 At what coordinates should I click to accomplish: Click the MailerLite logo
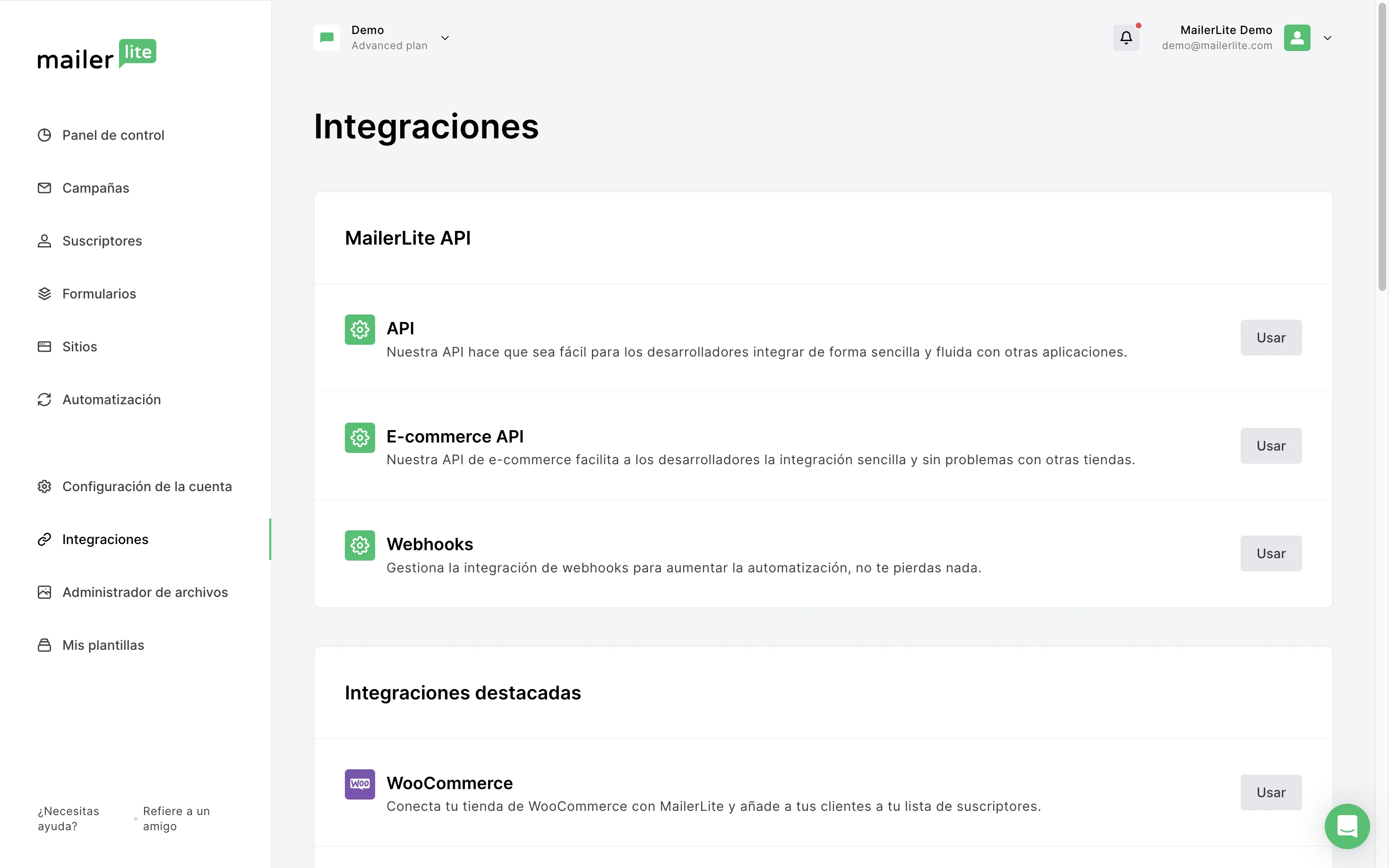pyautogui.click(x=96, y=54)
